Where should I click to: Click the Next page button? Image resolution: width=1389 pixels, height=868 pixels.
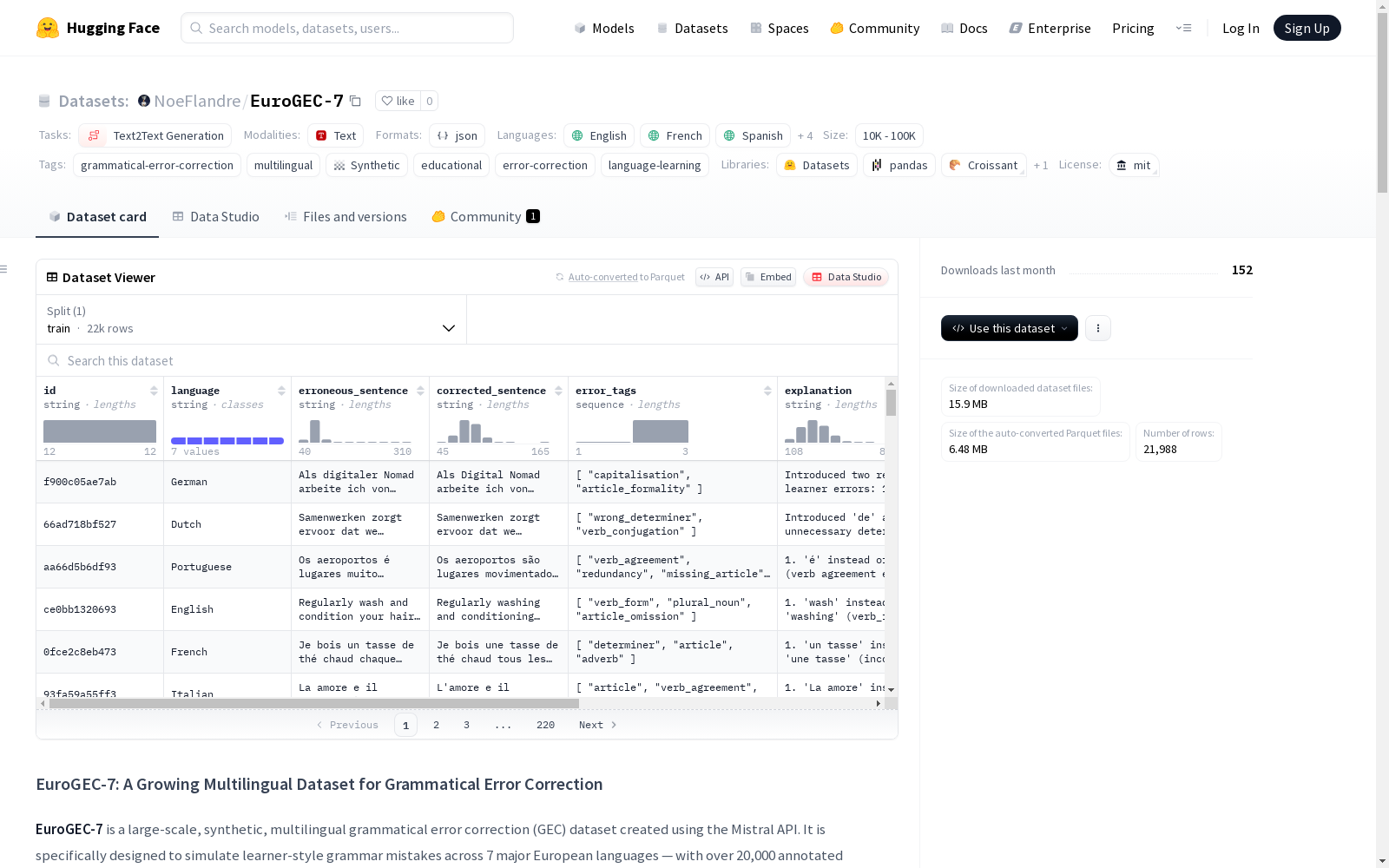(x=597, y=725)
